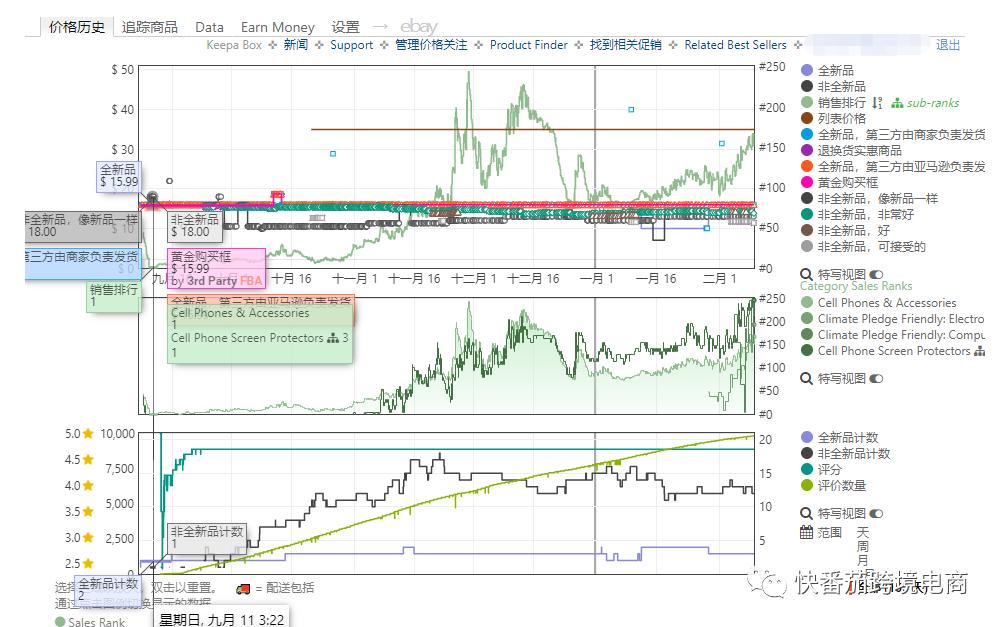Open the Product Finder link
1001x627 pixels.
528,45
